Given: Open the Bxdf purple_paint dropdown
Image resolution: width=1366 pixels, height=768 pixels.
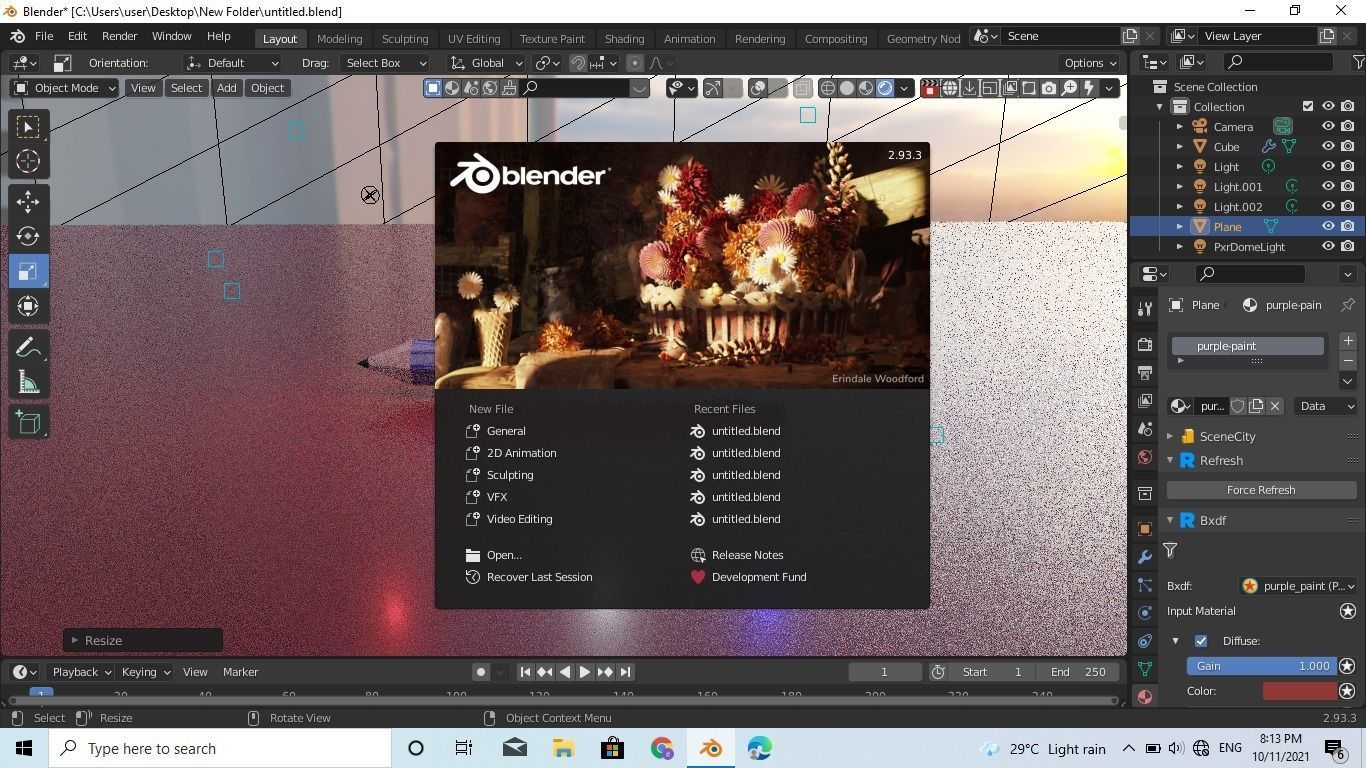Looking at the screenshot, I should coord(1298,586).
